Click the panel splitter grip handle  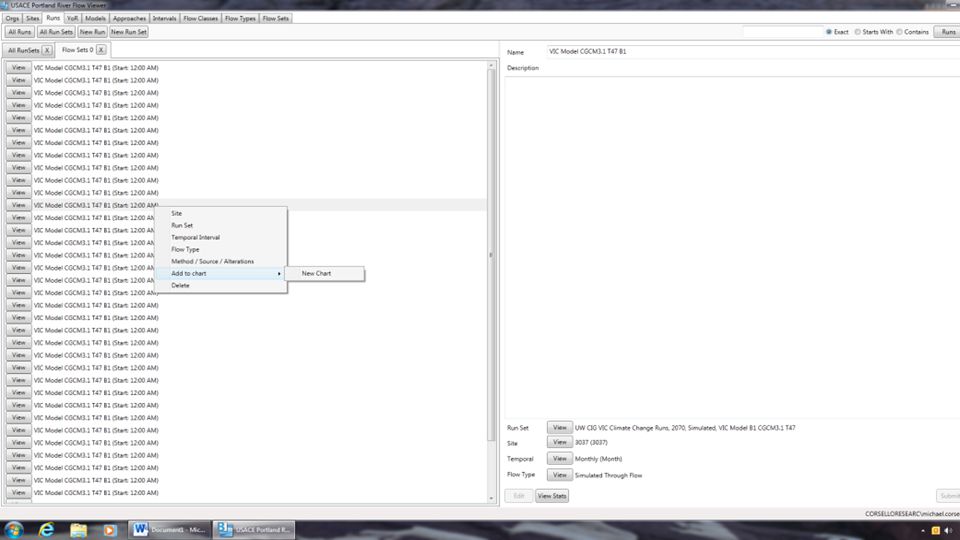coord(490,255)
